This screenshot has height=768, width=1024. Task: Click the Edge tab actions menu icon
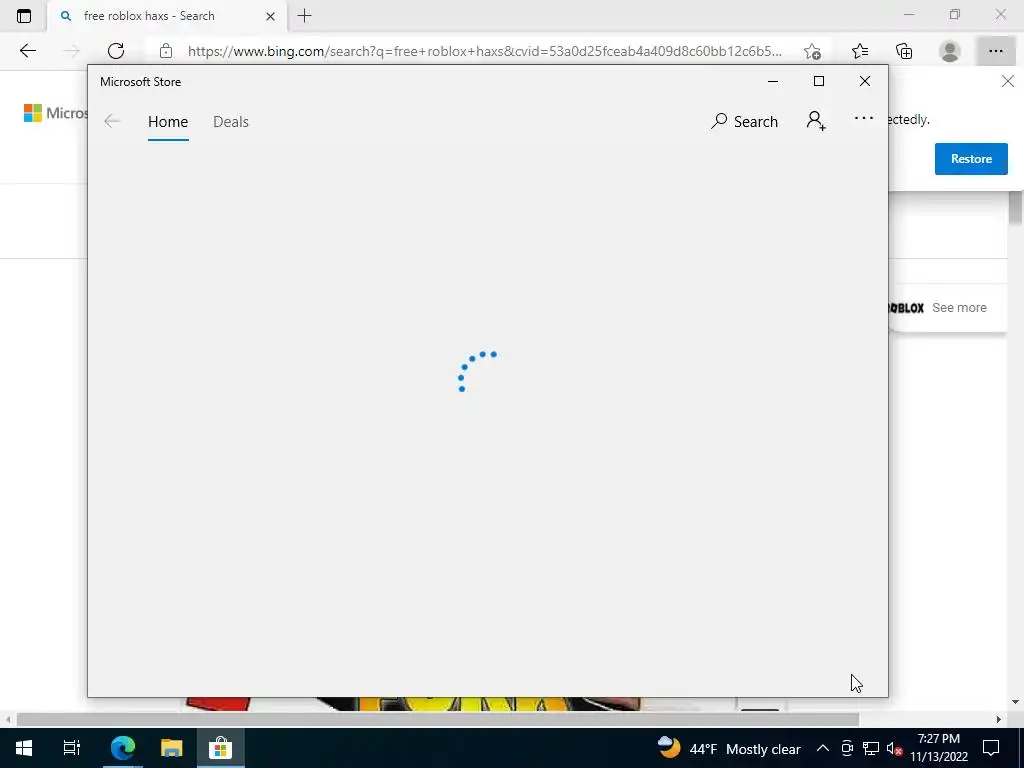[24, 16]
